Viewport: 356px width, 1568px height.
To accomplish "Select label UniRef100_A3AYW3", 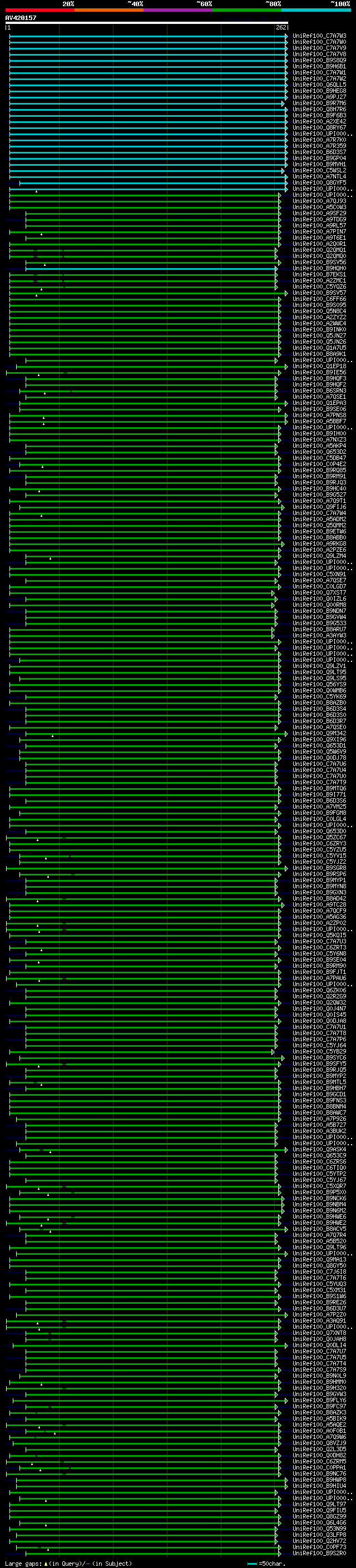I will click(x=319, y=635).
